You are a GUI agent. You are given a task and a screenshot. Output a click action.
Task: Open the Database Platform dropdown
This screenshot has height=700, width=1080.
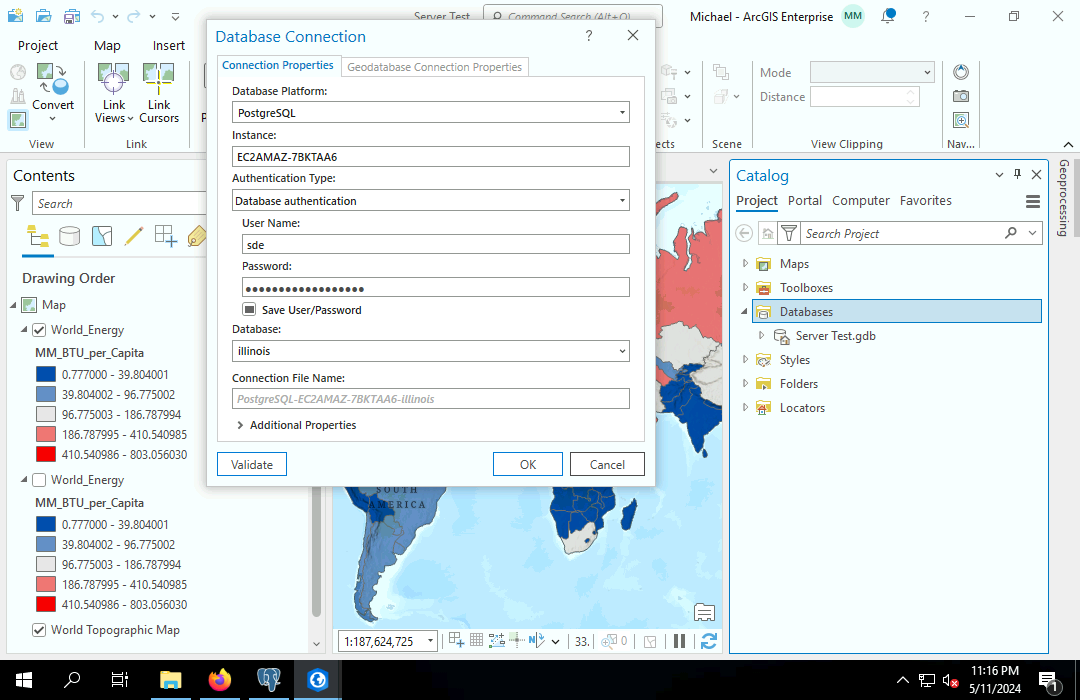pyautogui.click(x=621, y=112)
